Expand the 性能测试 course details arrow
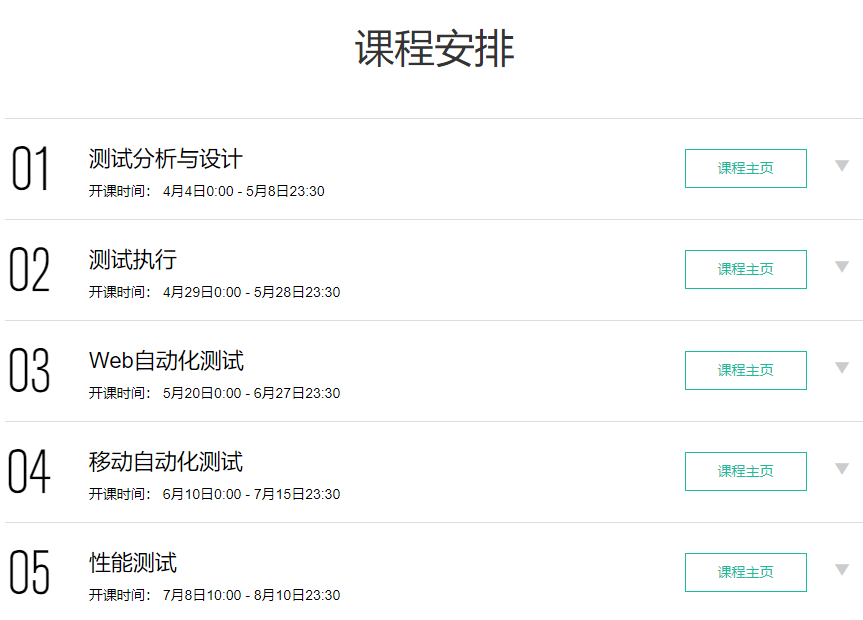The image size is (863, 620). [842, 570]
